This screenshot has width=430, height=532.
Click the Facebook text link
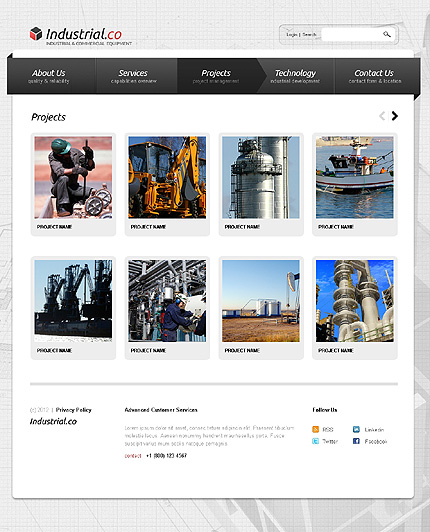point(376,441)
